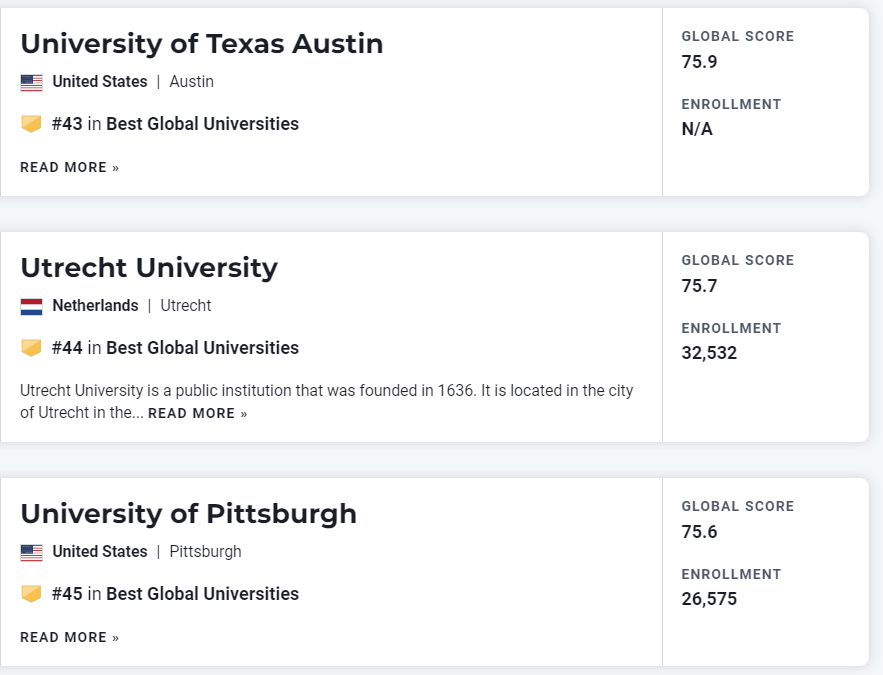Click the Utrecht University description text
This screenshot has height=675, width=883.
[326, 391]
